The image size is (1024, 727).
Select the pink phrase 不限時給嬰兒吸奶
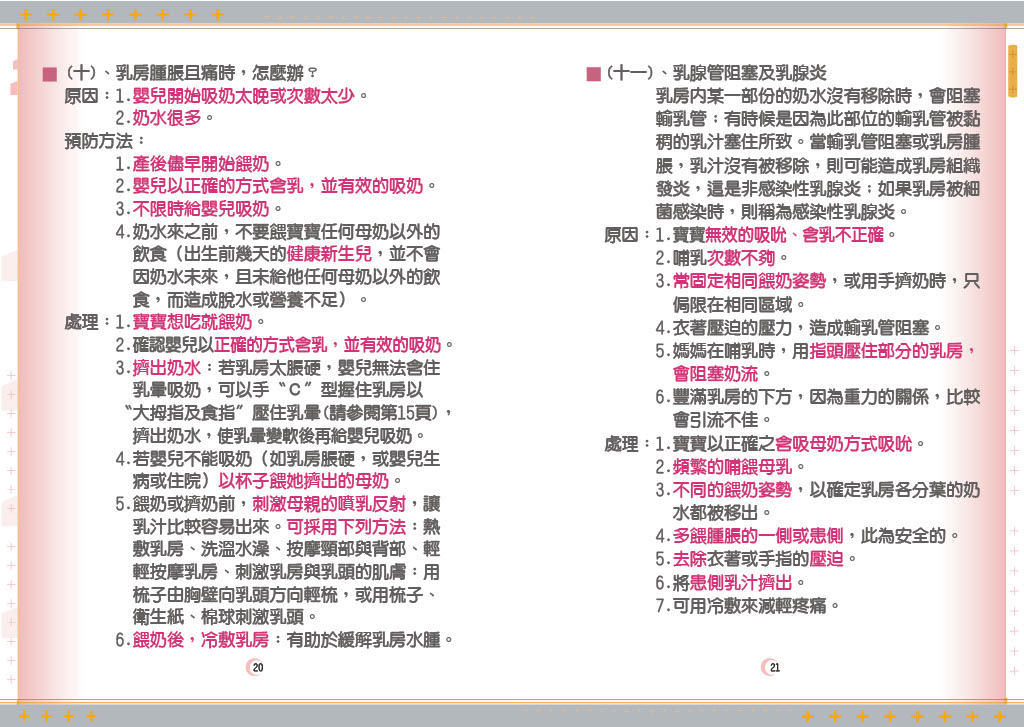pos(201,208)
